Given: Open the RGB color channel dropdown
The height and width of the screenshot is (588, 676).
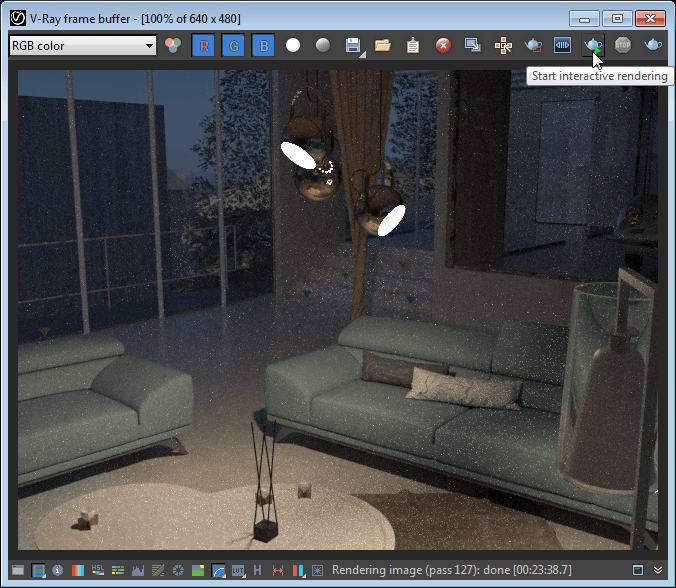Looking at the screenshot, I should coord(83,45).
